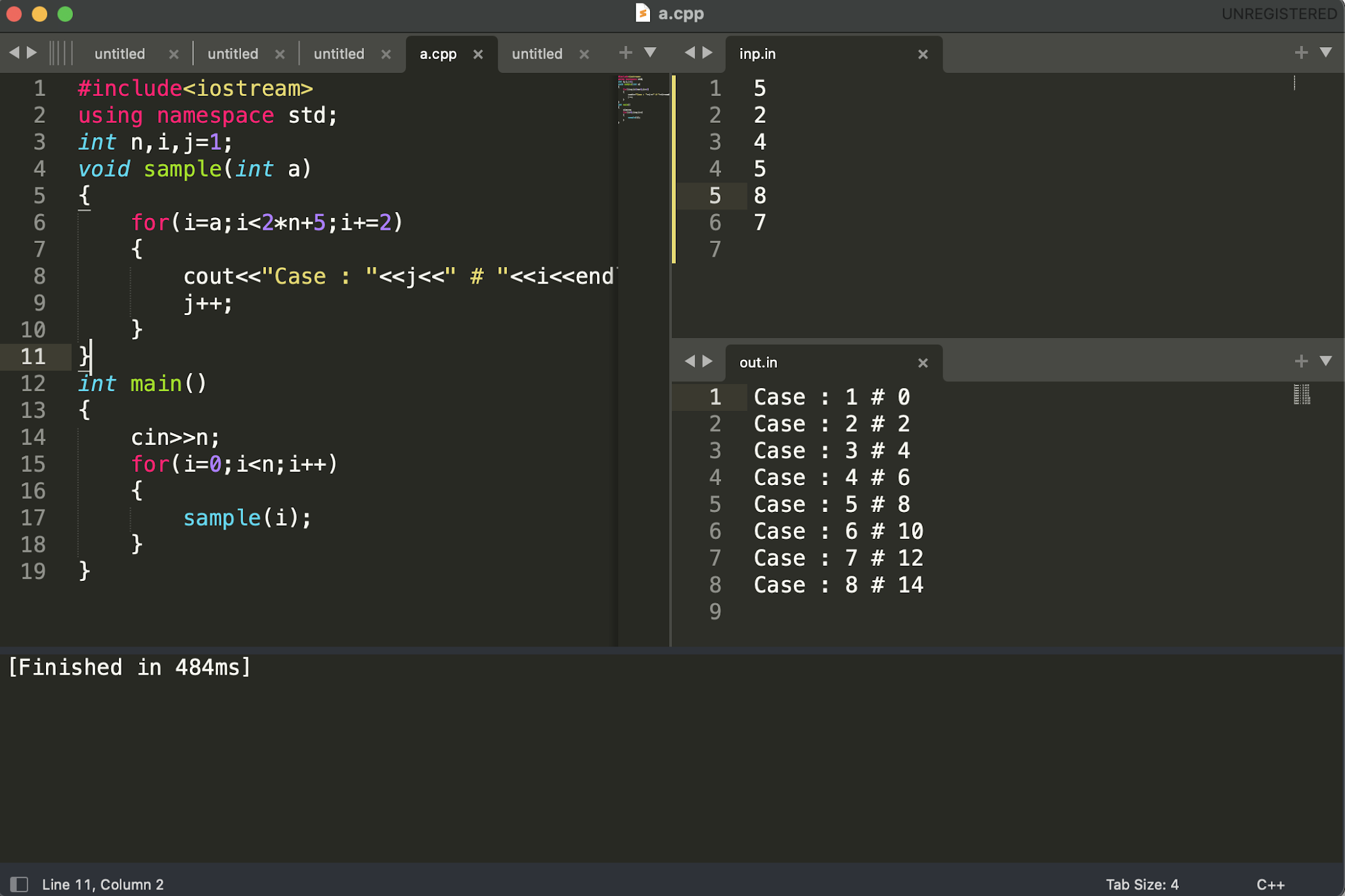This screenshot has height=896, width=1345.
Task: Switch to the a.cpp tab
Action: pos(438,54)
